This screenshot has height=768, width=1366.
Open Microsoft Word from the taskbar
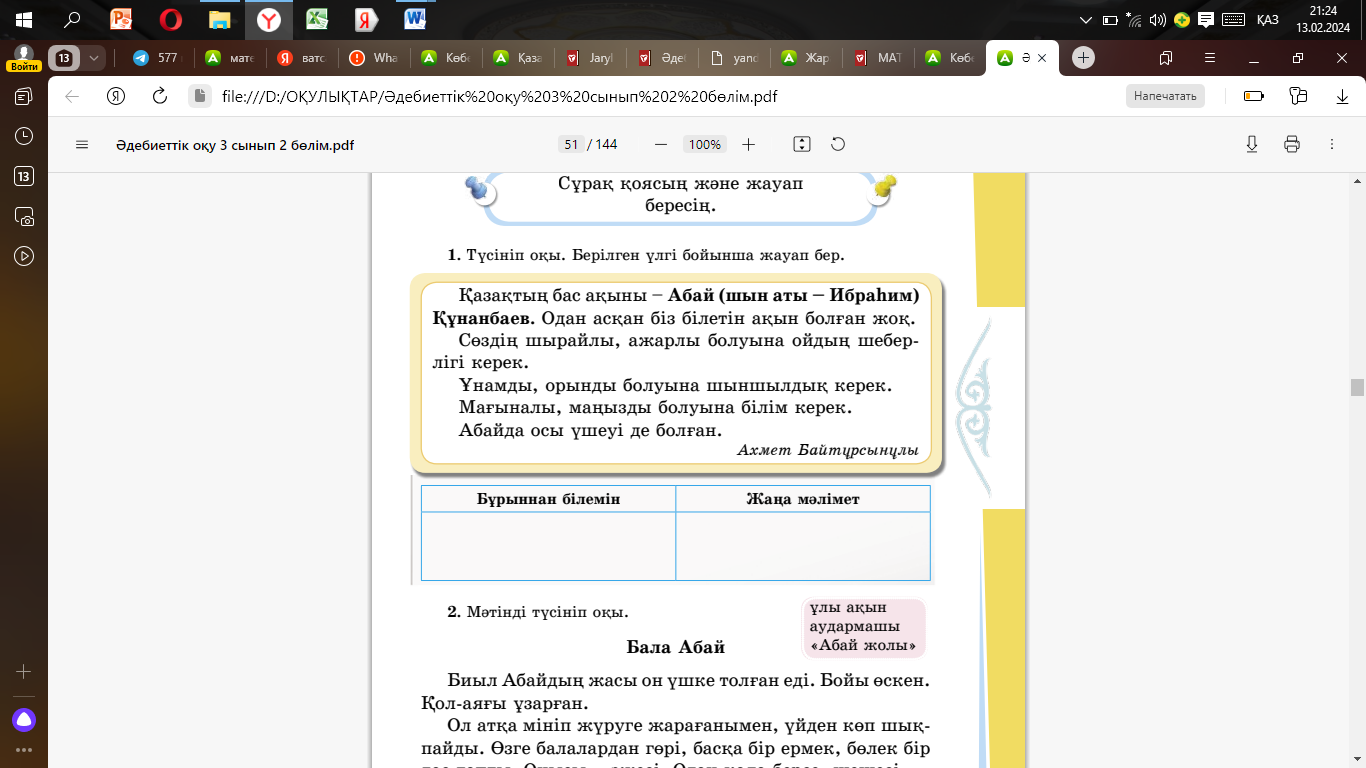415,19
